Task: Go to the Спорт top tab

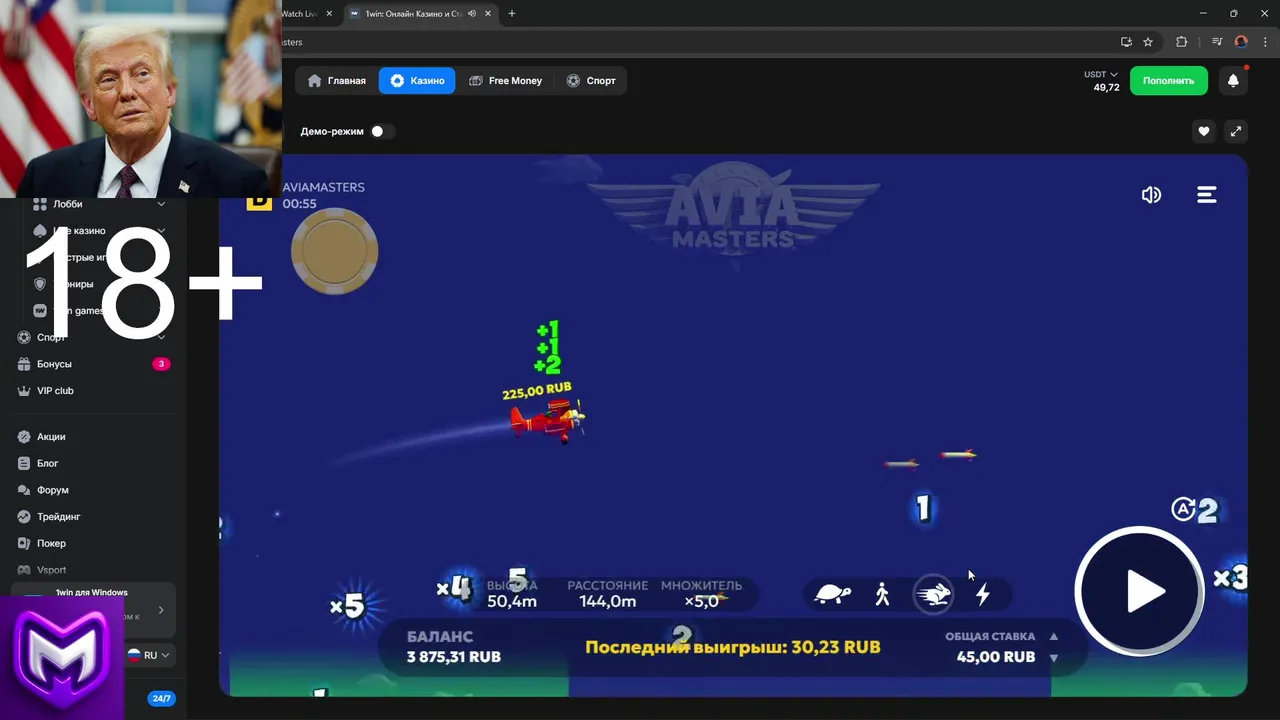Action: 591,81
